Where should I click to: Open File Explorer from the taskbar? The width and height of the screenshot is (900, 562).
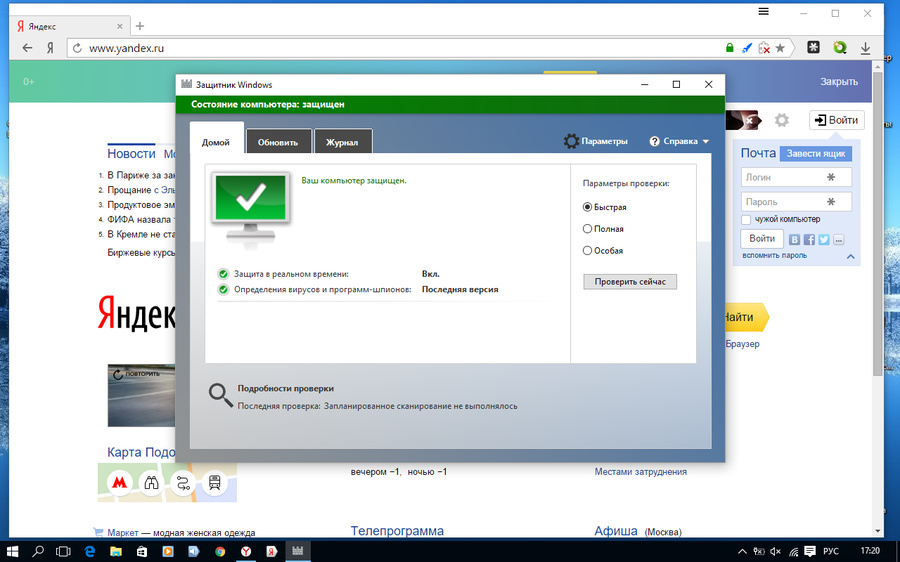click(x=116, y=551)
